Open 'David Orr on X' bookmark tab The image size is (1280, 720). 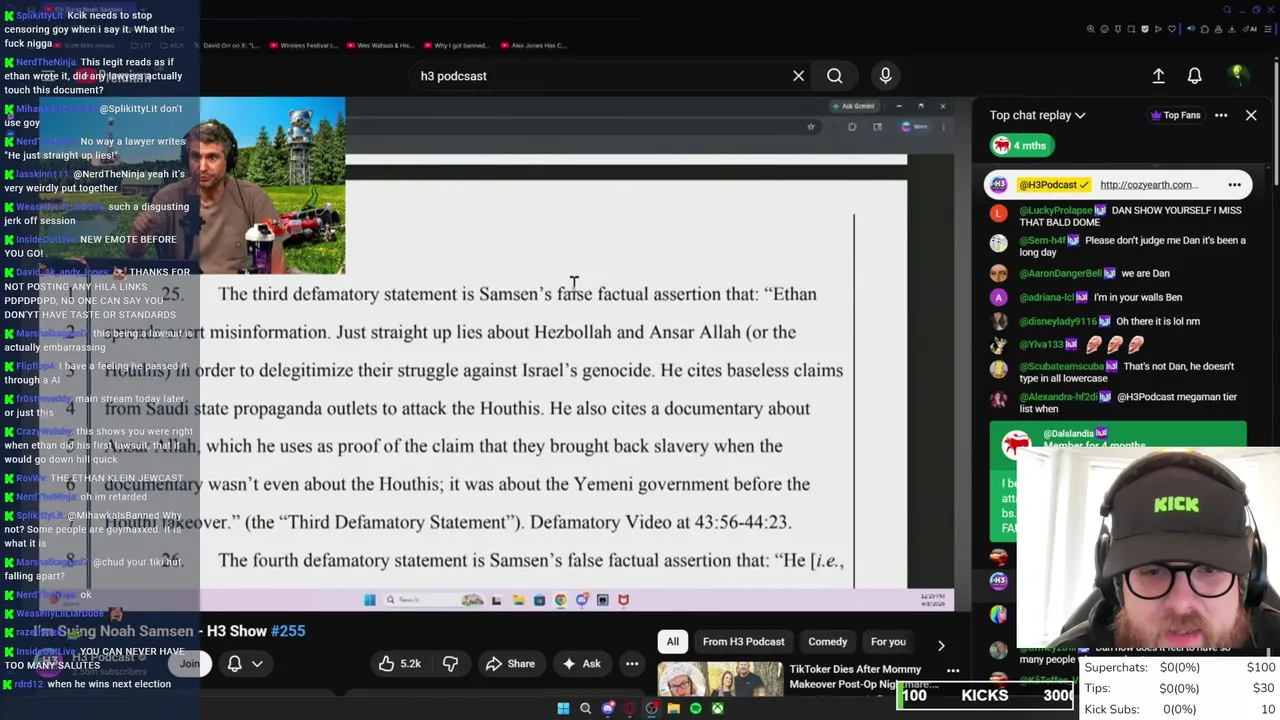click(229, 45)
